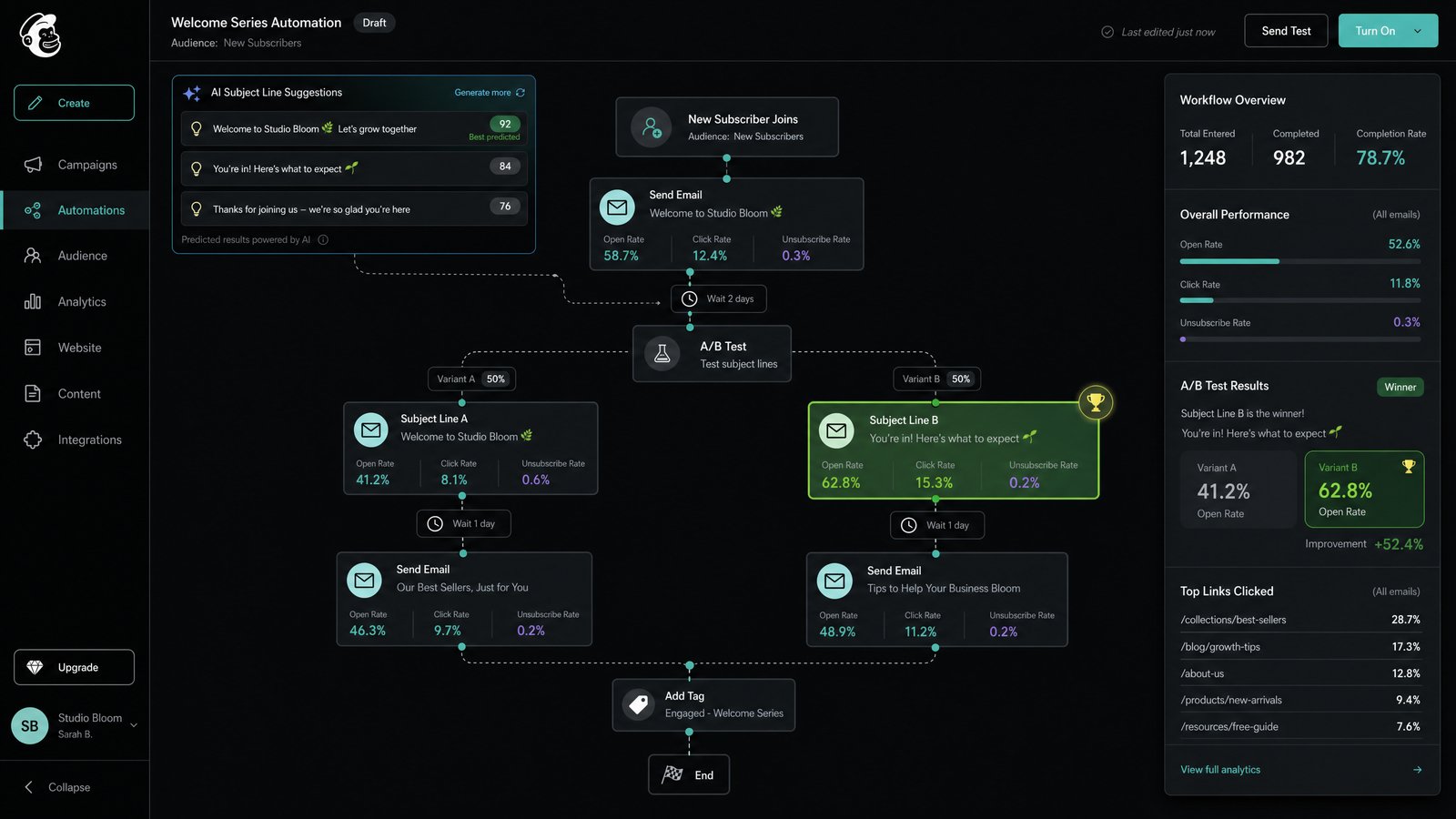Viewport: 1456px width, 819px height.
Task: Click the checkered flag End icon
Action: pyautogui.click(x=672, y=774)
